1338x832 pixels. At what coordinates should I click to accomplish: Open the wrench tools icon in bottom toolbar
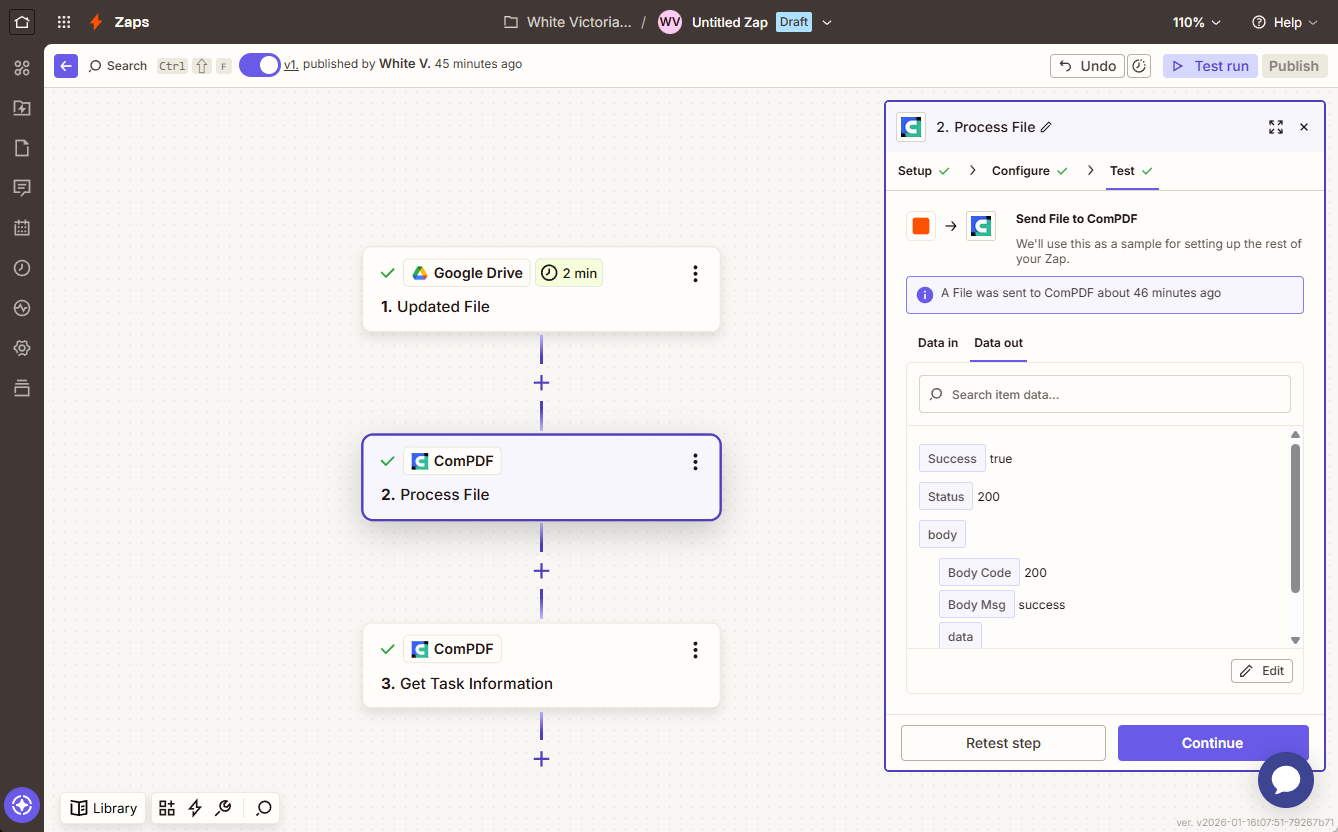pos(224,808)
